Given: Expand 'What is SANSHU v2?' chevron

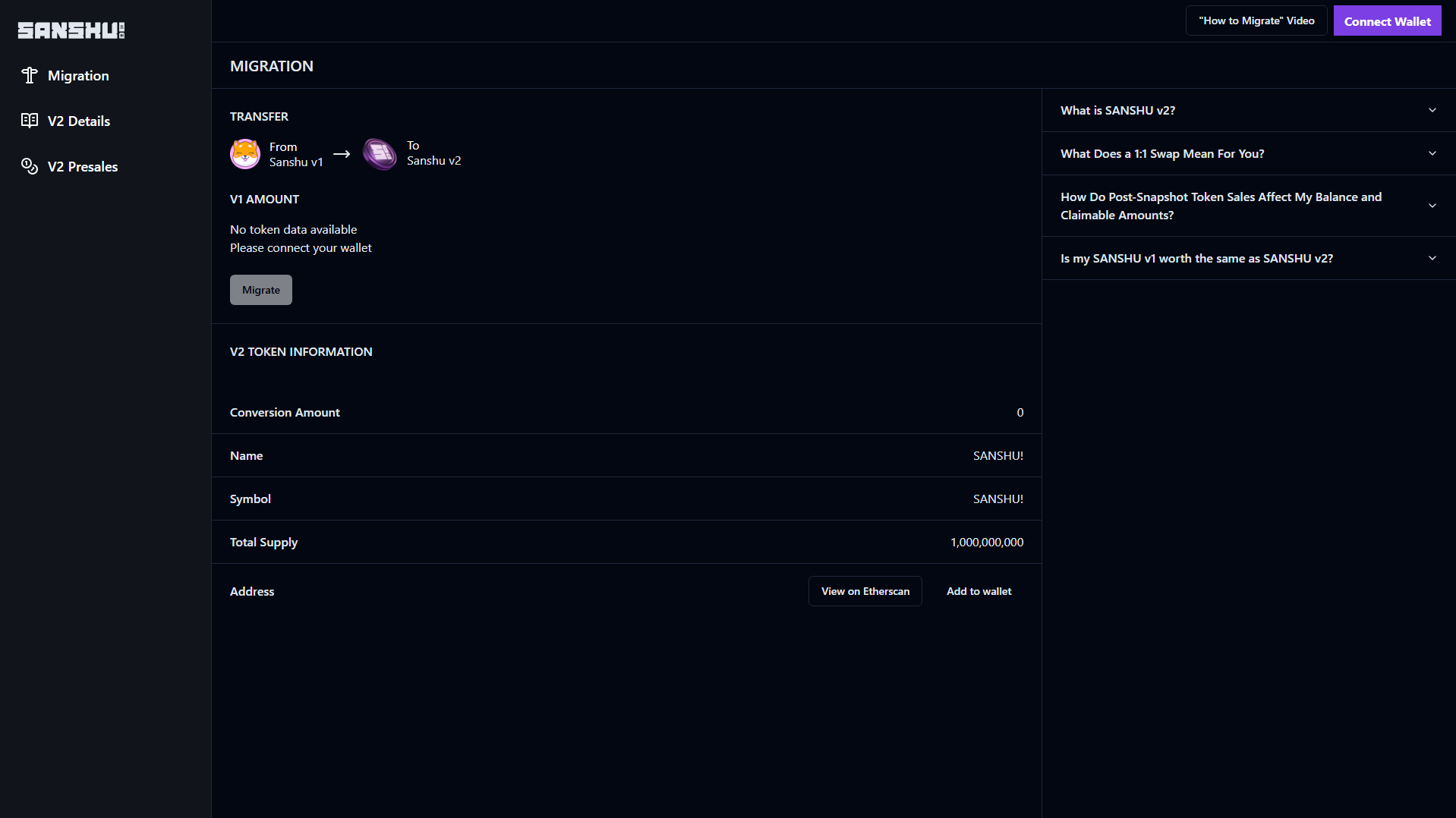Looking at the screenshot, I should click(x=1432, y=110).
